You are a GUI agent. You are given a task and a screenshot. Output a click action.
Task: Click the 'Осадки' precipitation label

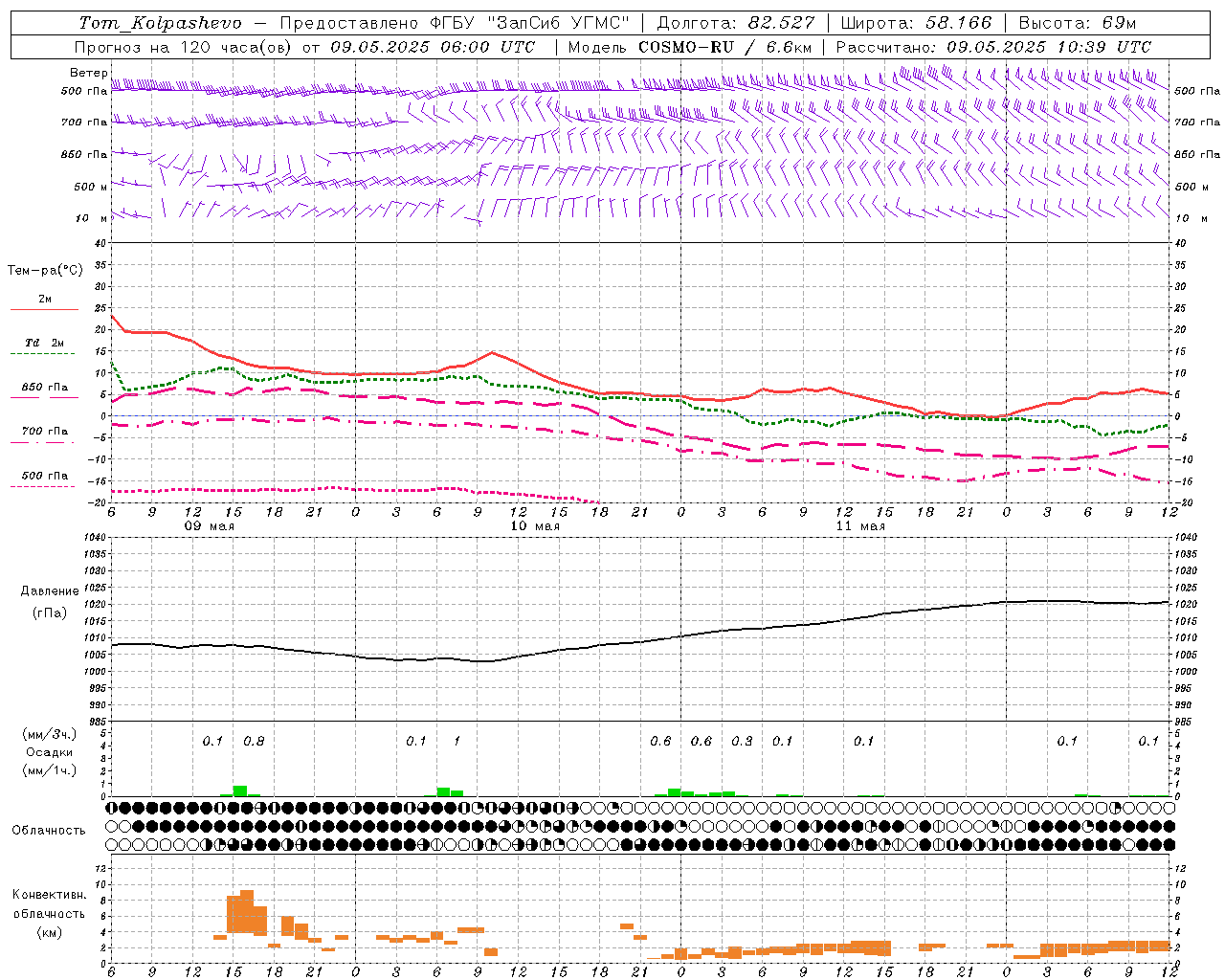click(x=50, y=752)
